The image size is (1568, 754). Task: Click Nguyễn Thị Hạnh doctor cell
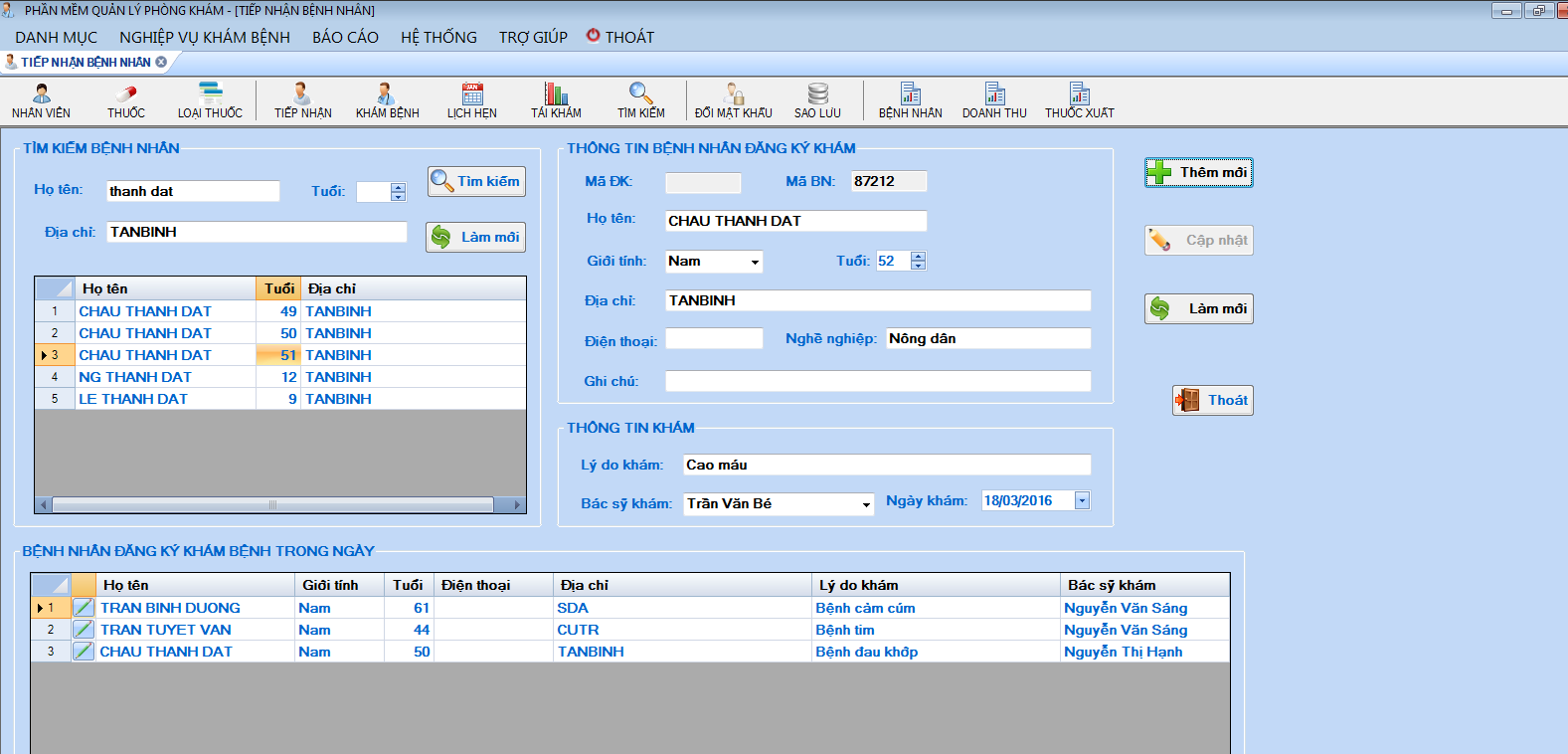click(1144, 652)
